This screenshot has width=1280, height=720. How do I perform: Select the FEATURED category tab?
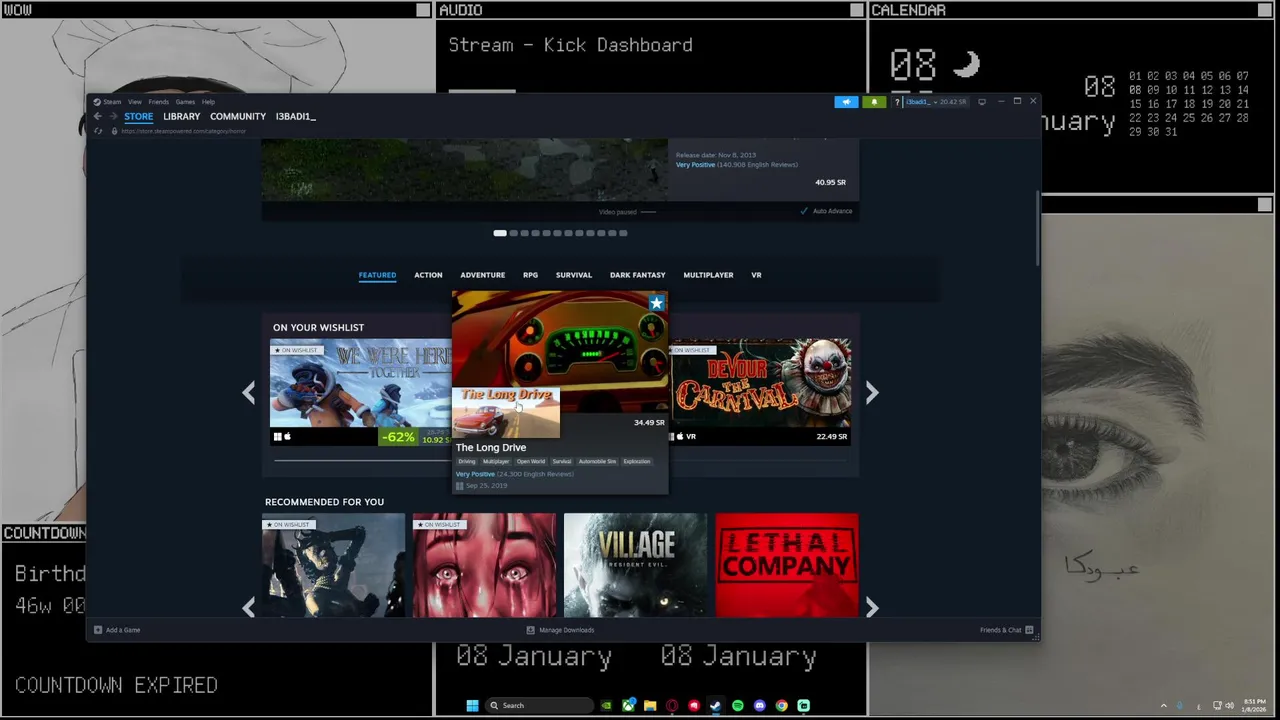[x=377, y=275]
